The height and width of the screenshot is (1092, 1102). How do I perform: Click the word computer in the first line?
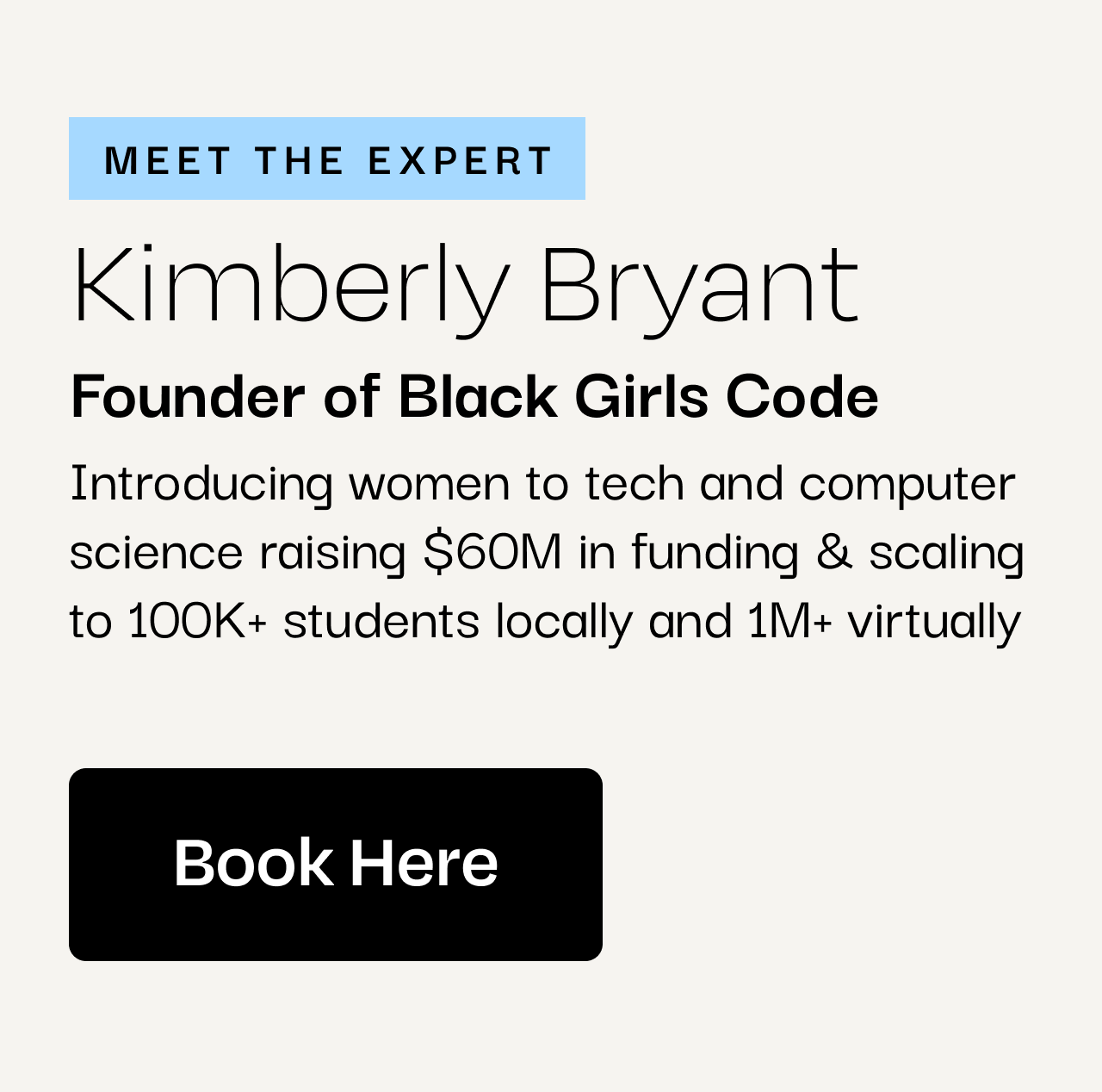[907, 484]
